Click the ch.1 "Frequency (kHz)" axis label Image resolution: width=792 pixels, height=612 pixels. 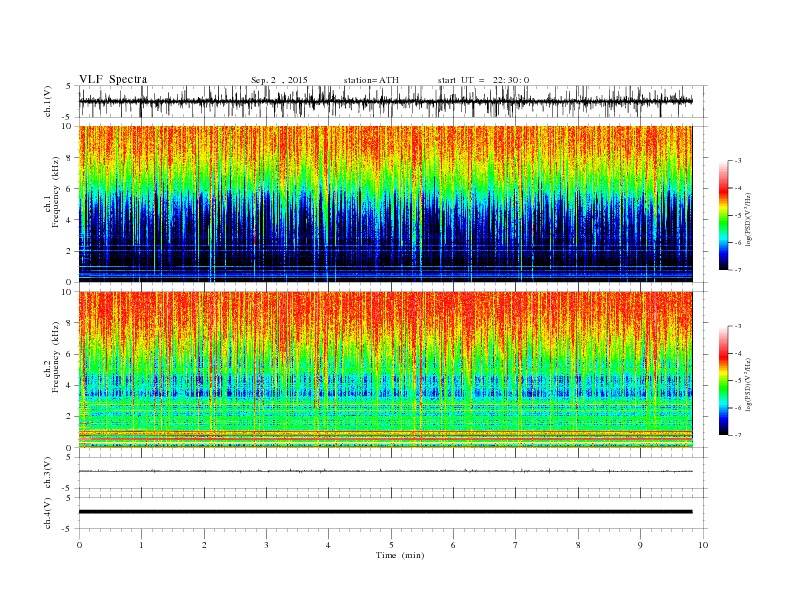56,192
